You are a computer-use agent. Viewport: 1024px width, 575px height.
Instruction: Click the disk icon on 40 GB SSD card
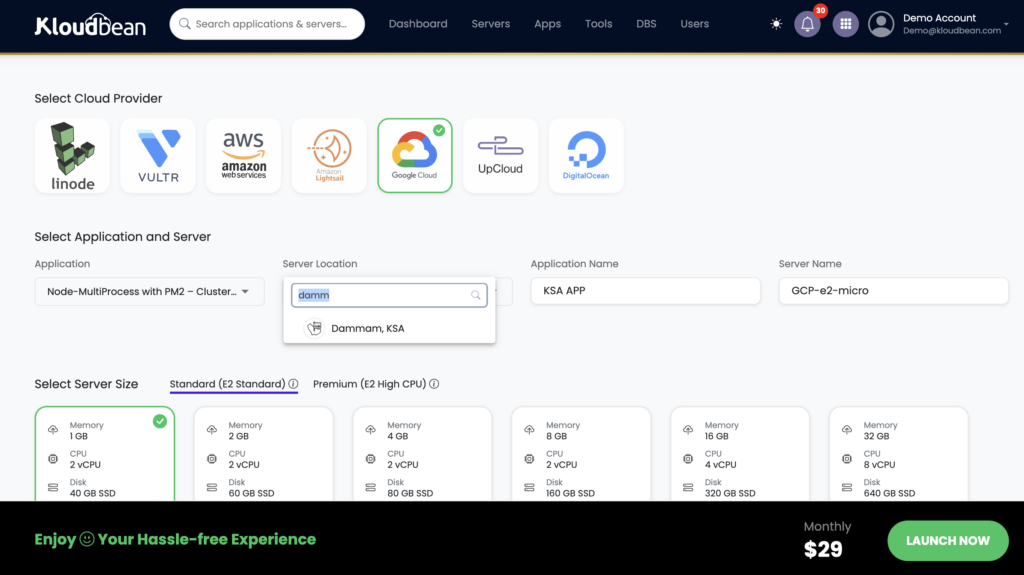[x=53, y=487]
